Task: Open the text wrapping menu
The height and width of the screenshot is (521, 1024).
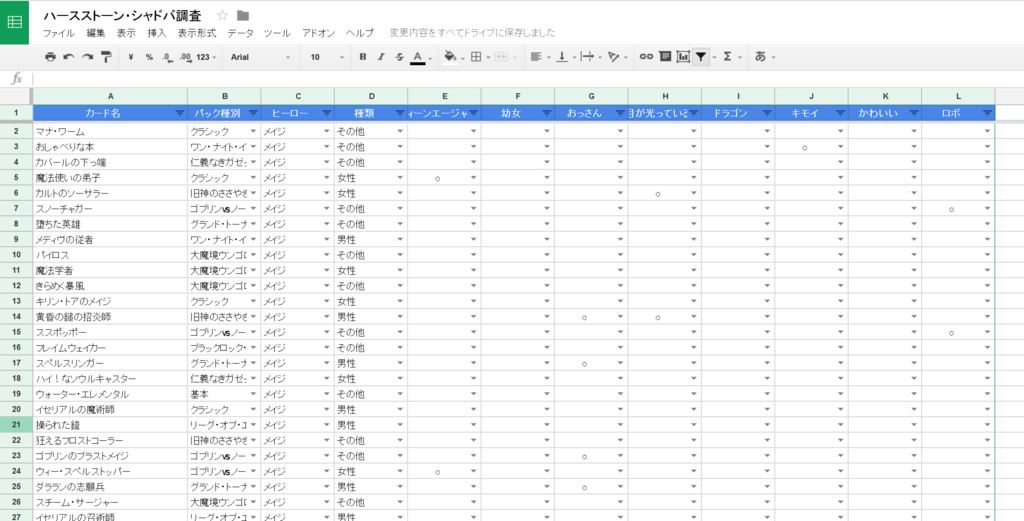Action: click(x=591, y=57)
